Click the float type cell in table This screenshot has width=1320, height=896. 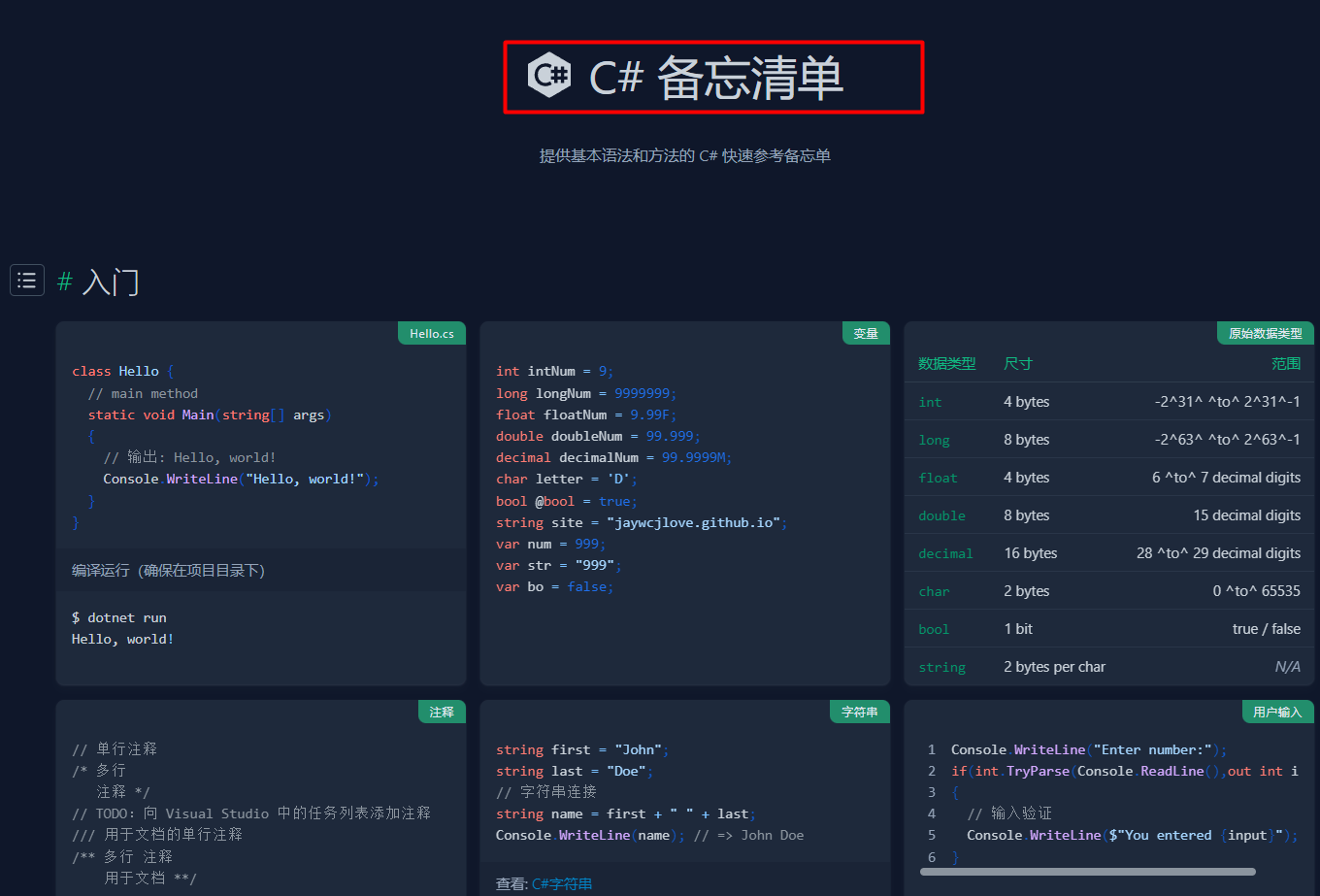(938, 478)
